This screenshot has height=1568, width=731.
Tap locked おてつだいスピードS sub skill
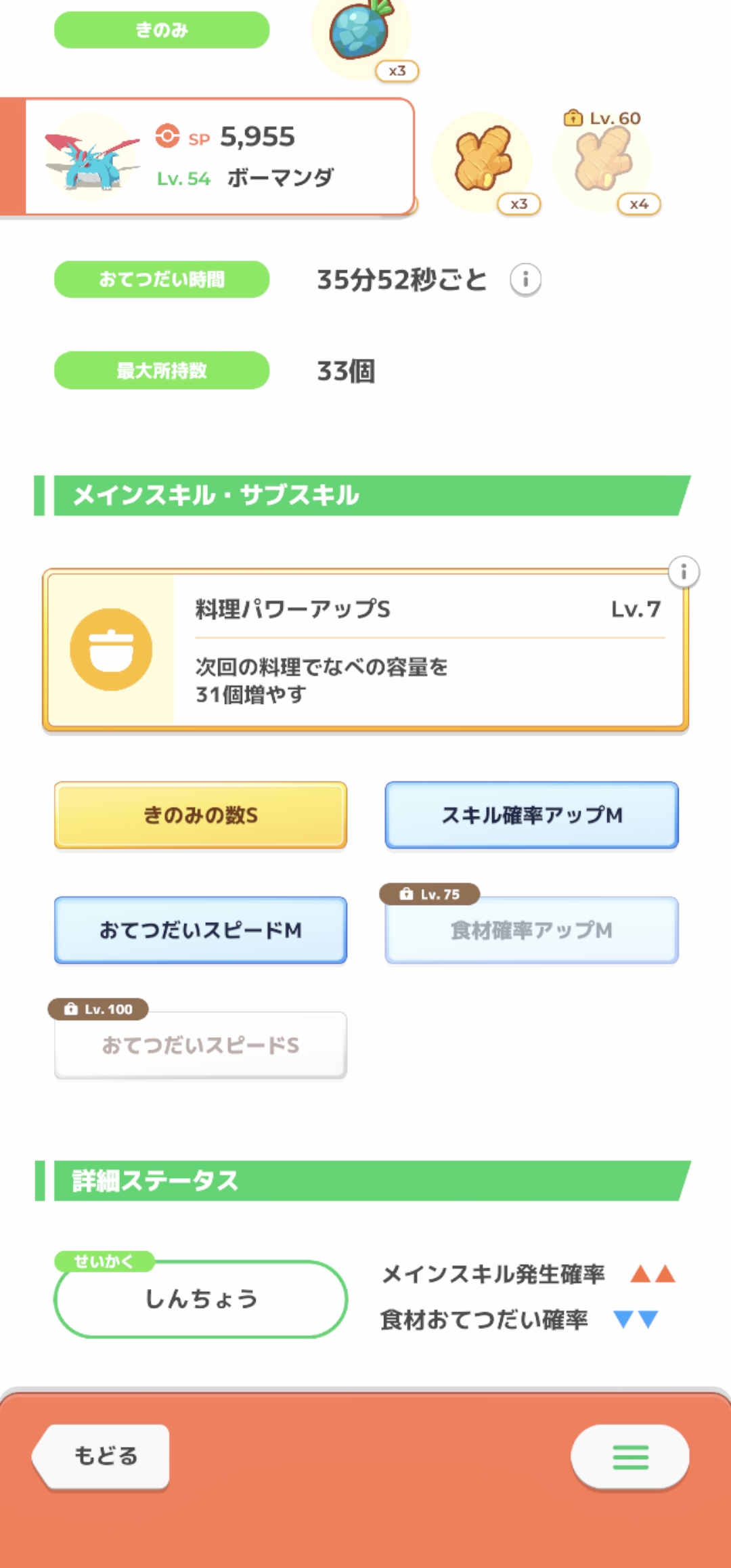pos(200,1045)
